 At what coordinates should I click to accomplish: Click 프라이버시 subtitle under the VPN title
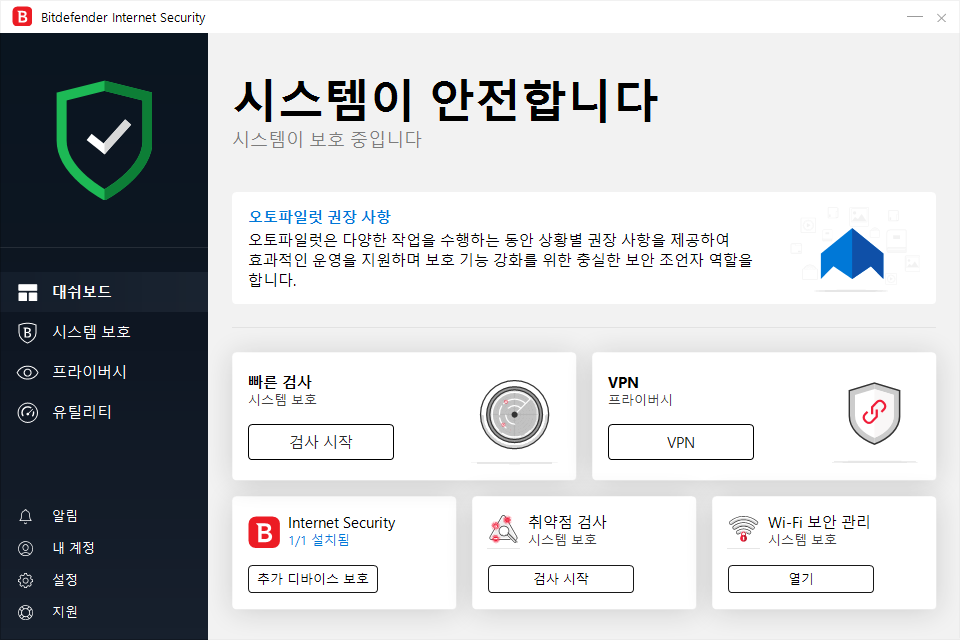click(x=640, y=400)
